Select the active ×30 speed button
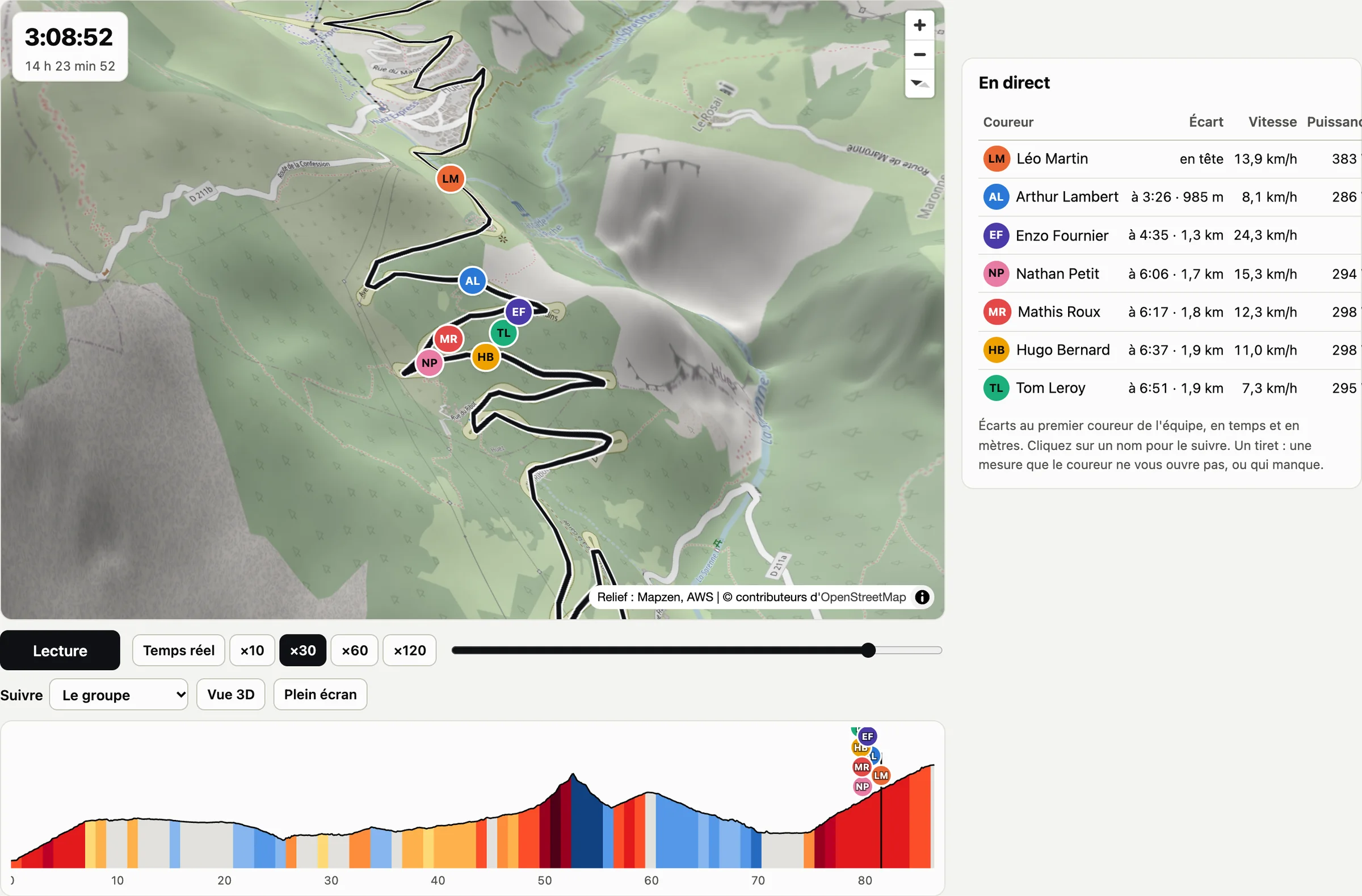The height and width of the screenshot is (896, 1362). [302, 650]
